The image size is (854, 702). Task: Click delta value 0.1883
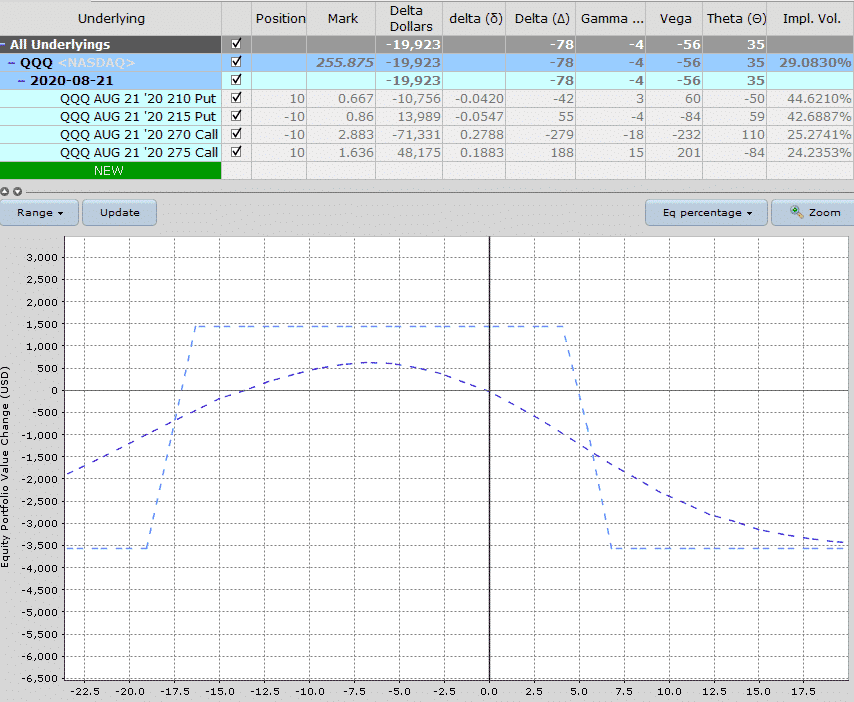pyautogui.click(x=482, y=152)
